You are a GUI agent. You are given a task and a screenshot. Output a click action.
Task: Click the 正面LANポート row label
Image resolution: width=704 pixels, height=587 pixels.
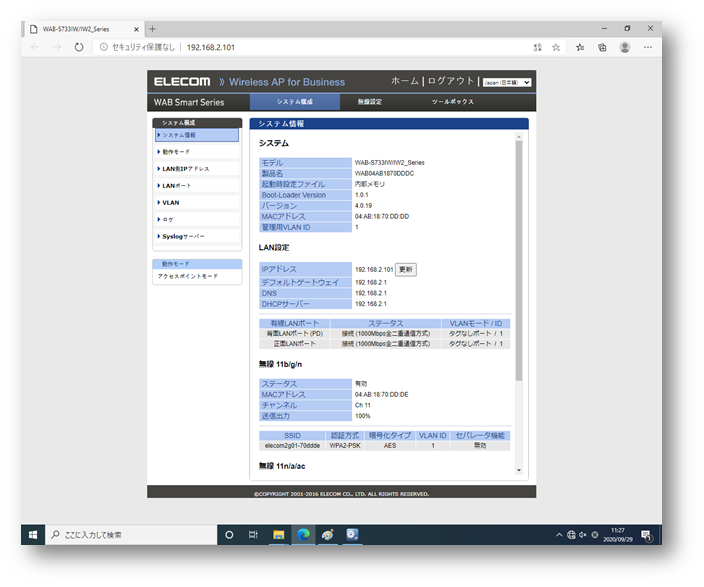[x=295, y=344]
